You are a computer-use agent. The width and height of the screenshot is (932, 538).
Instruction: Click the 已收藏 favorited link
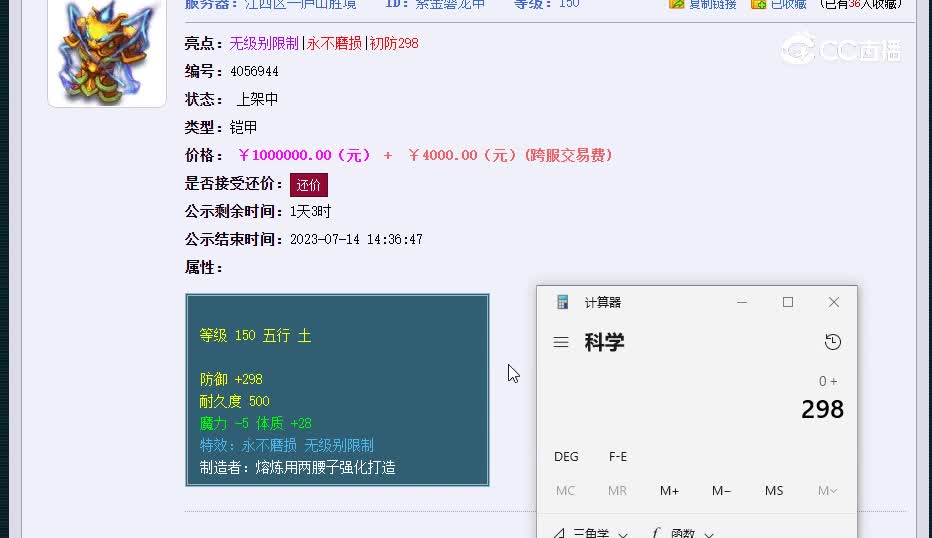779,5
